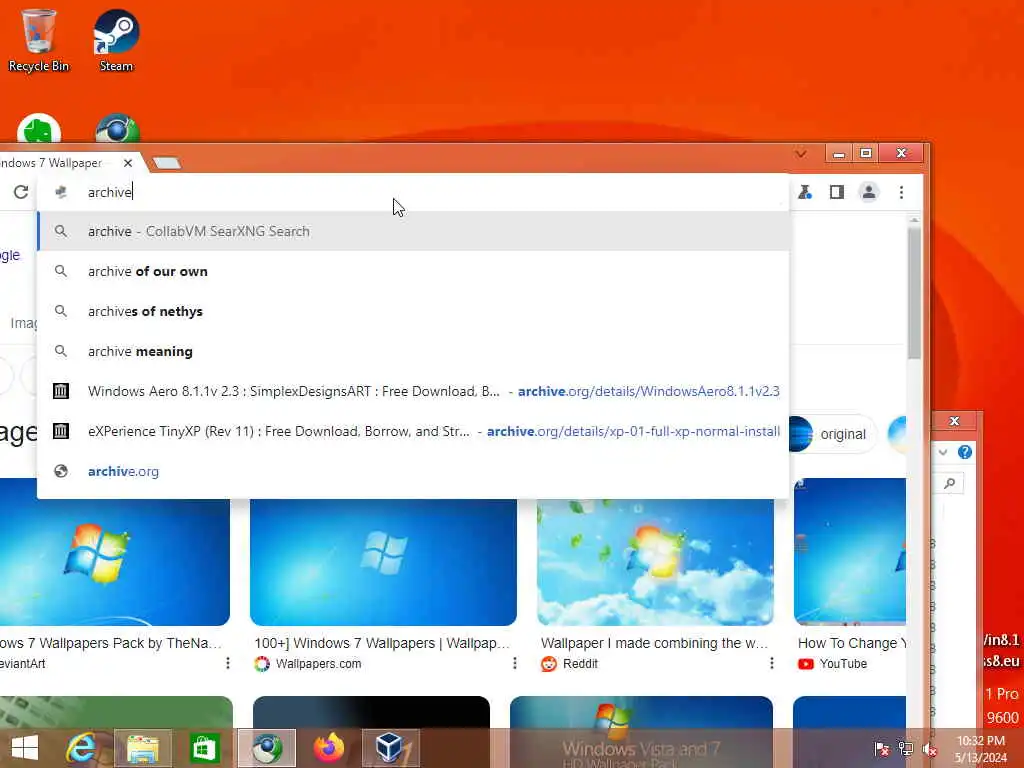Open the browser three-dot menu

[x=901, y=192]
